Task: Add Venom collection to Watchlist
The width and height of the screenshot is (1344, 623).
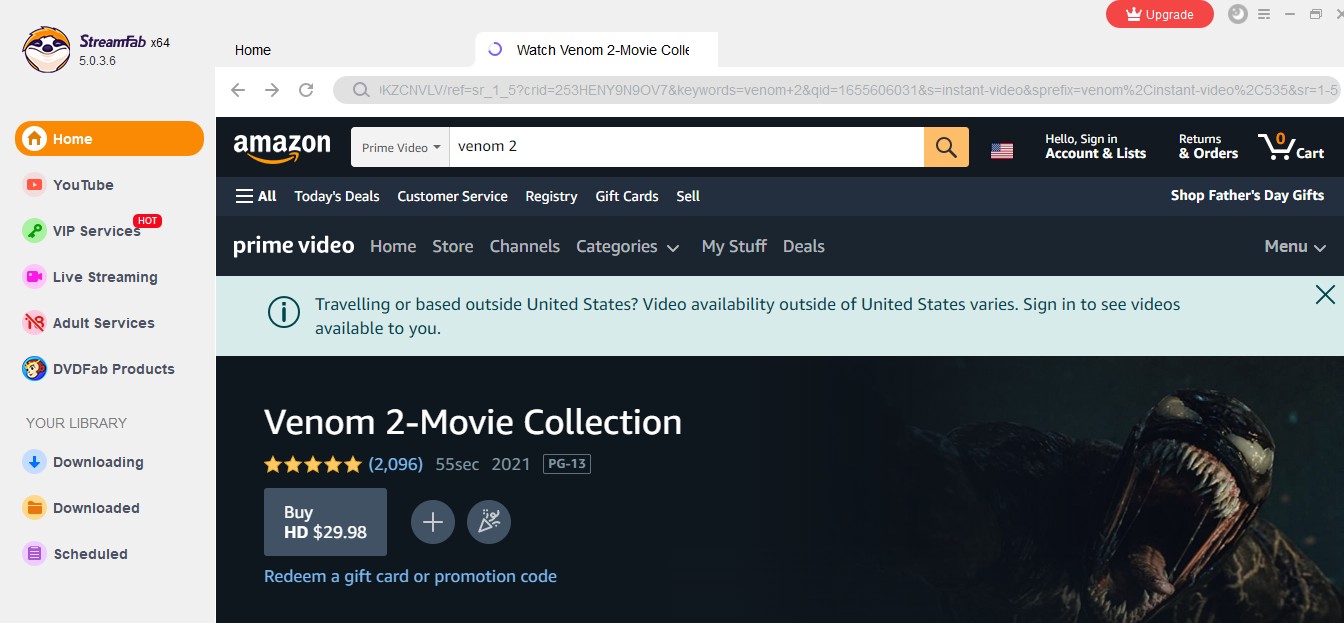Action: pos(433,522)
